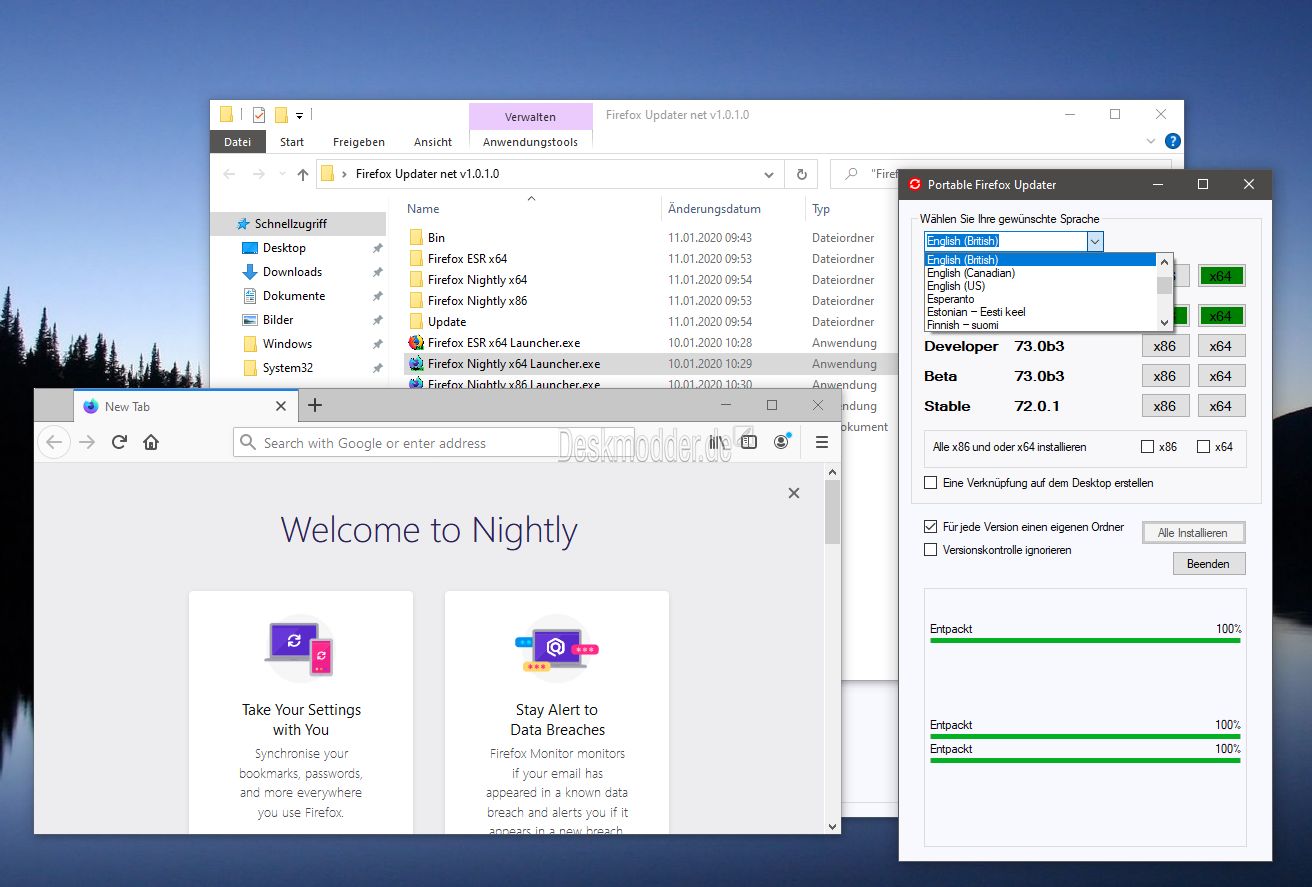Install Developer 73.0b3 x64
The image size is (1312, 887).
click(1220, 347)
